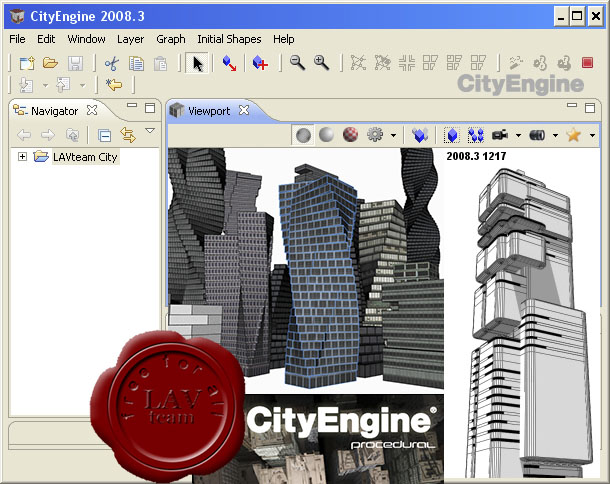
Task: Open the star bookmarks dropdown arrow
Action: point(592,135)
